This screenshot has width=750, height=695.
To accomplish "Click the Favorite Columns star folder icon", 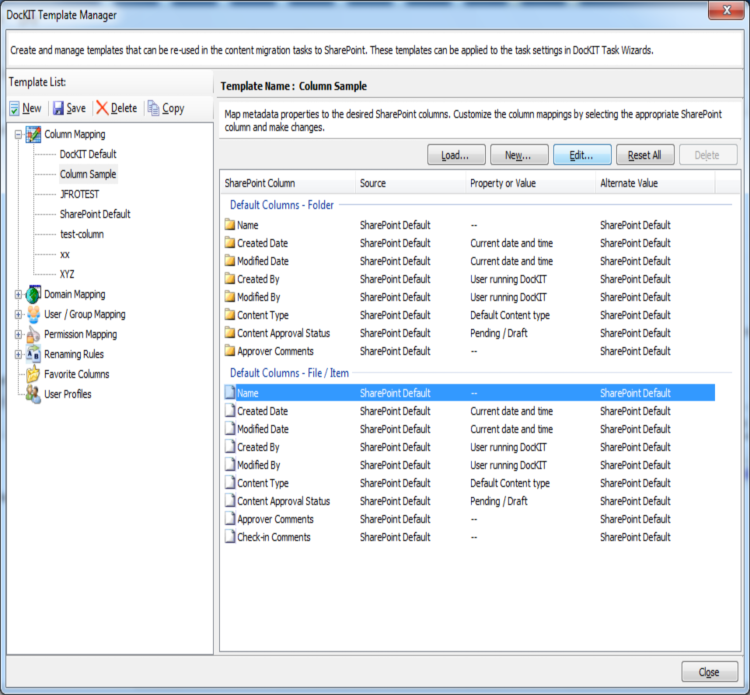I will tap(33, 374).
